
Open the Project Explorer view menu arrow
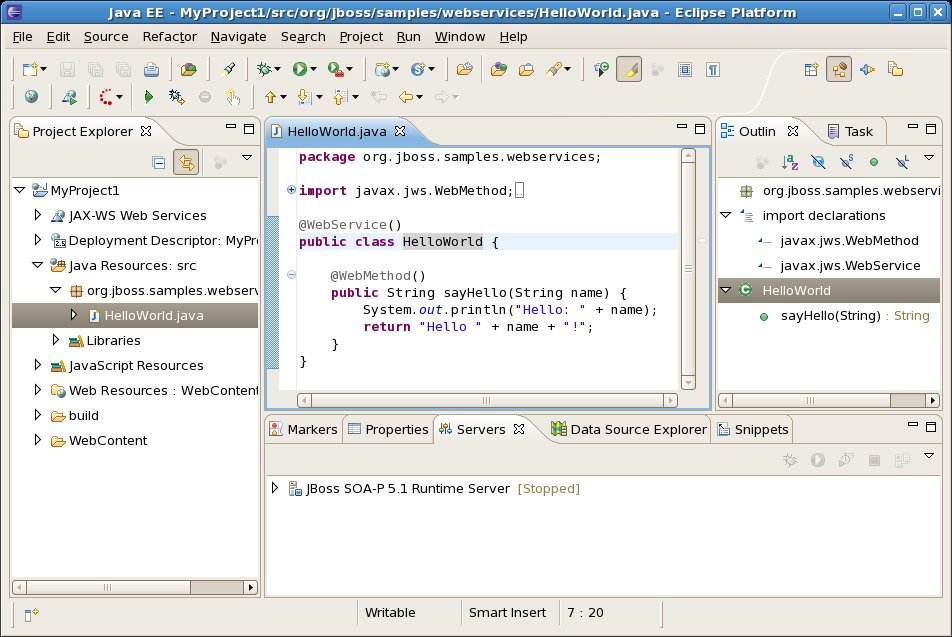click(x=246, y=157)
